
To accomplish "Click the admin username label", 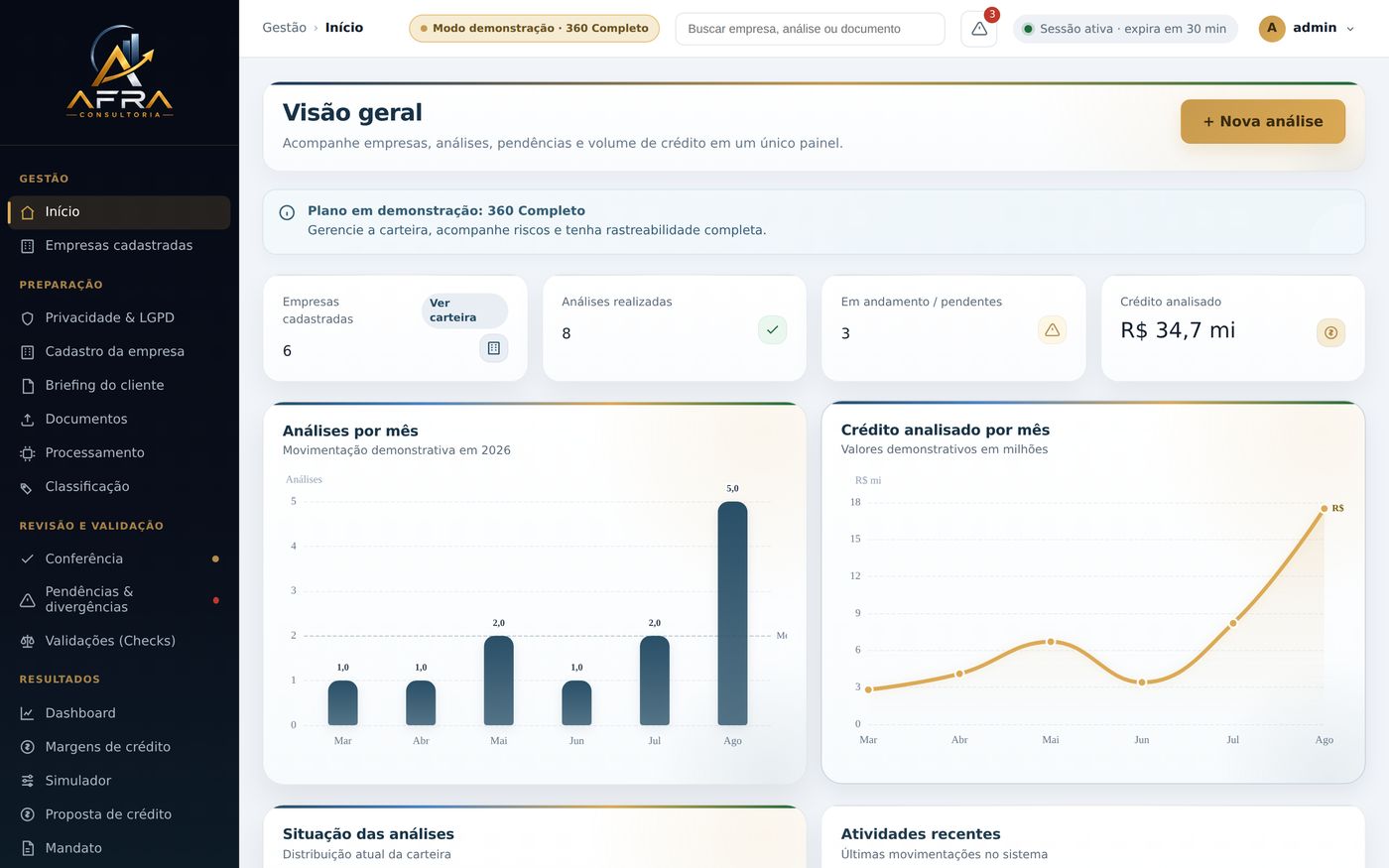I will pos(1315,28).
